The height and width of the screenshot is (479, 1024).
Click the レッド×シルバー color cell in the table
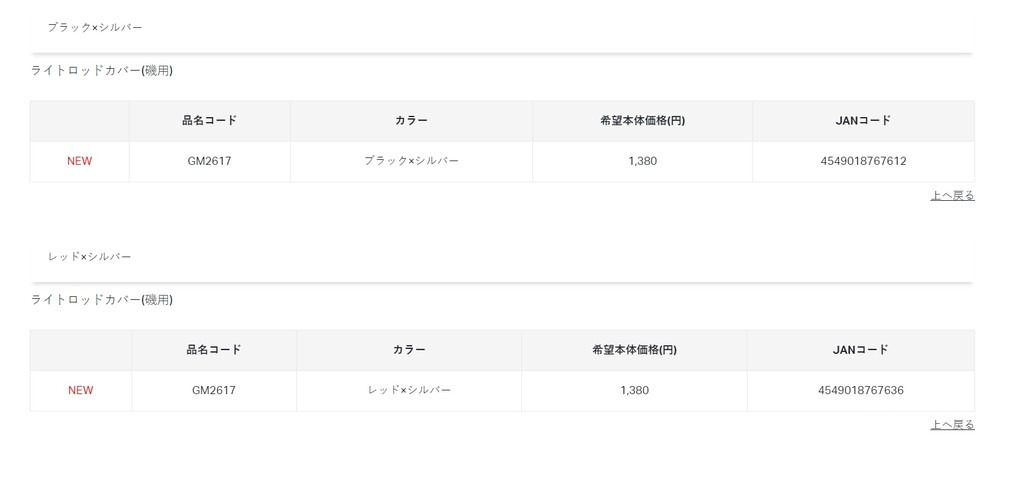[x=409, y=390]
